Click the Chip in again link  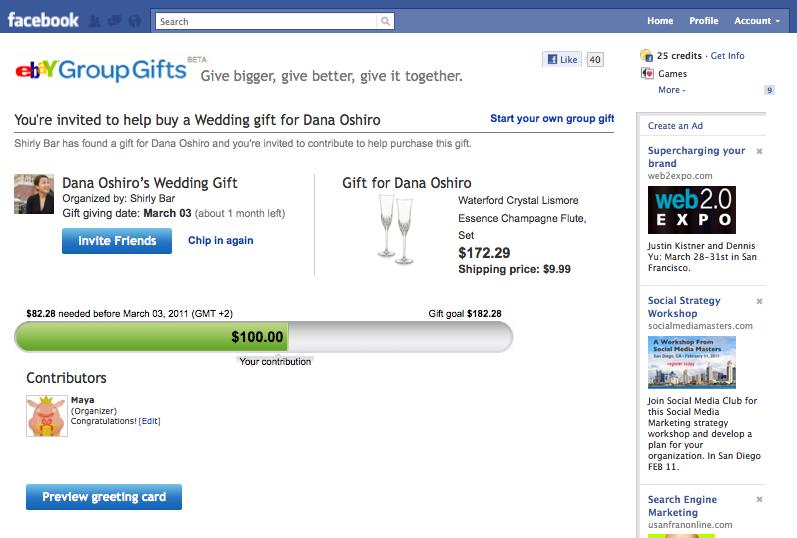[x=221, y=241]
